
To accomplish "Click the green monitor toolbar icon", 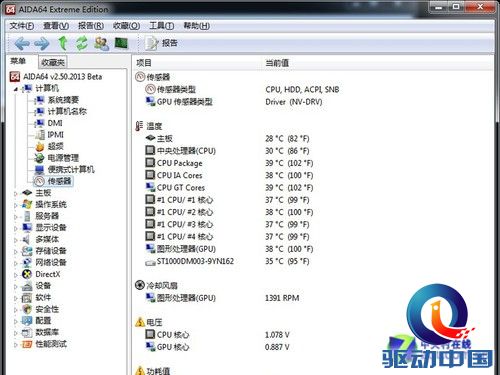I will click(x=121, y=43).
